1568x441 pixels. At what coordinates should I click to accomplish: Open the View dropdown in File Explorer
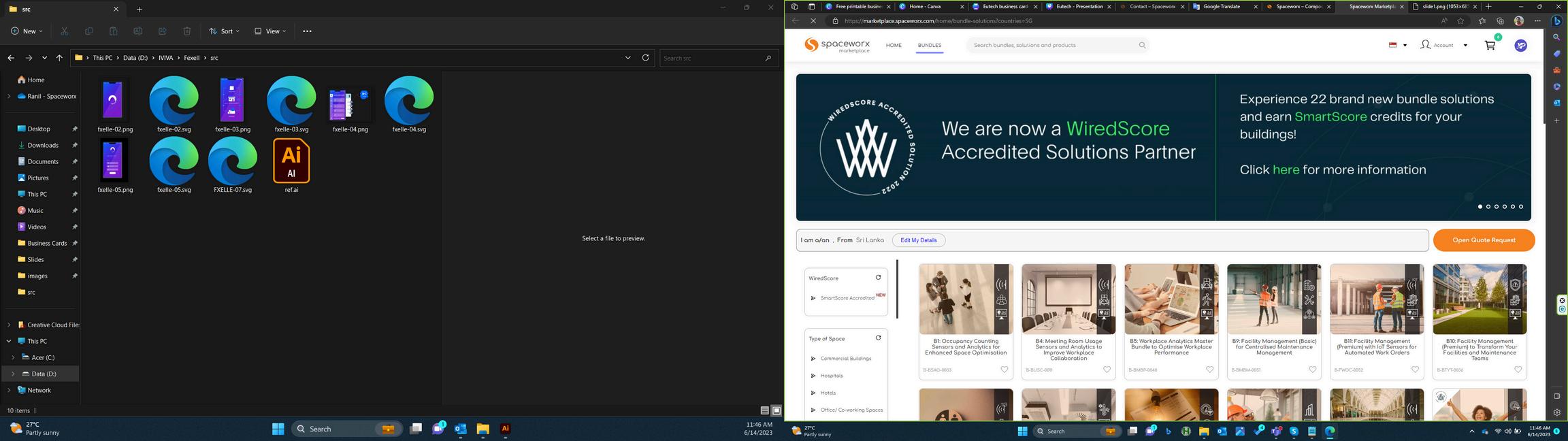pos(269,31)
